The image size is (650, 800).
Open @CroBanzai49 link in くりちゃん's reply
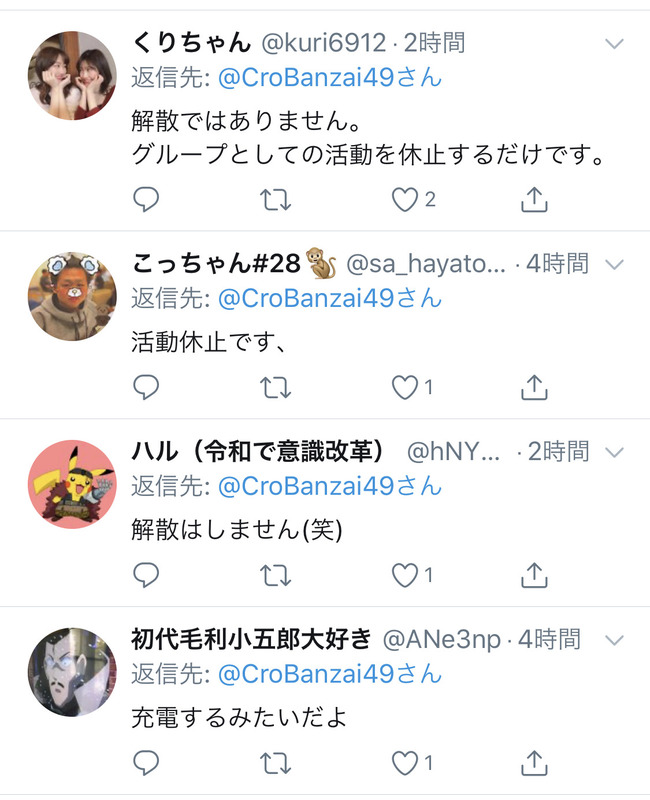[330, 78]
